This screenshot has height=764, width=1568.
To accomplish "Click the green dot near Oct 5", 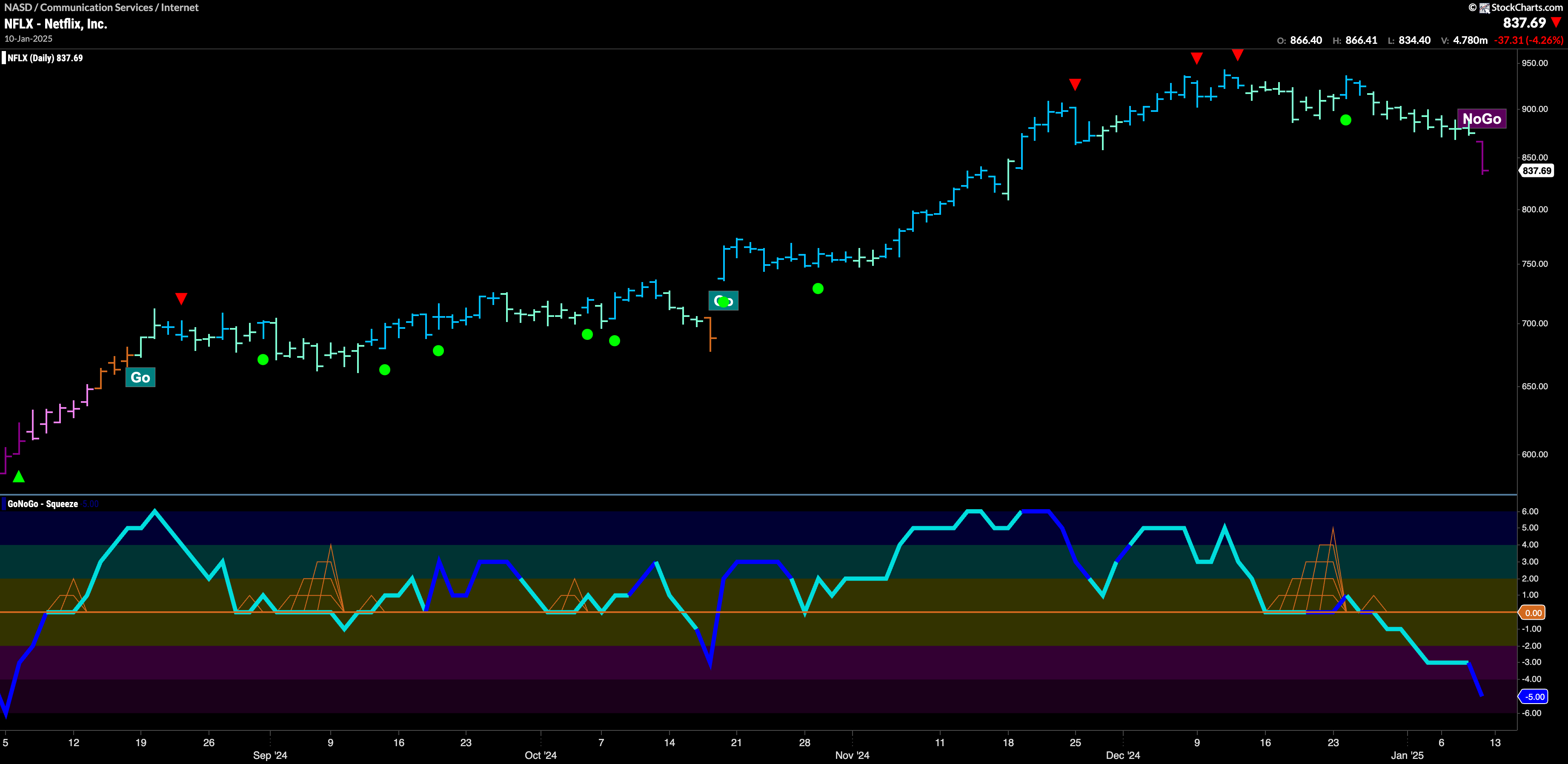I will (587, 334).
